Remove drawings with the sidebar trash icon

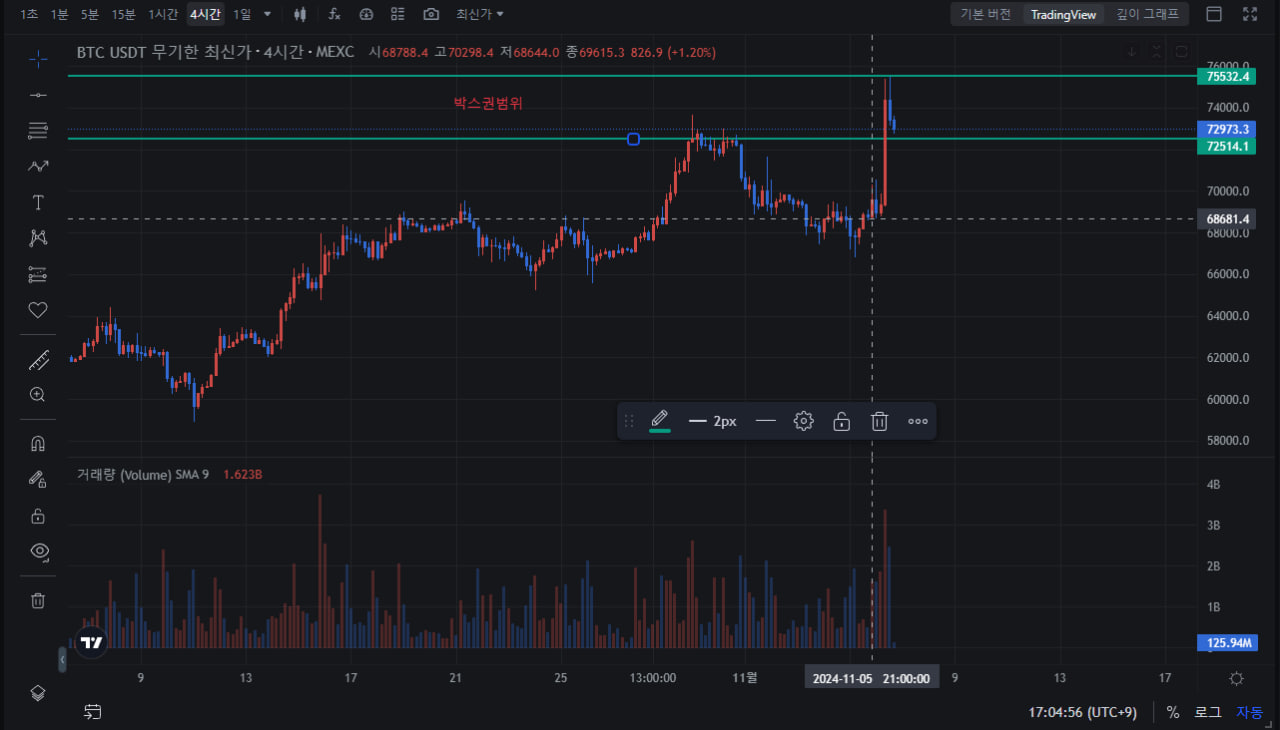click(38, 600)
